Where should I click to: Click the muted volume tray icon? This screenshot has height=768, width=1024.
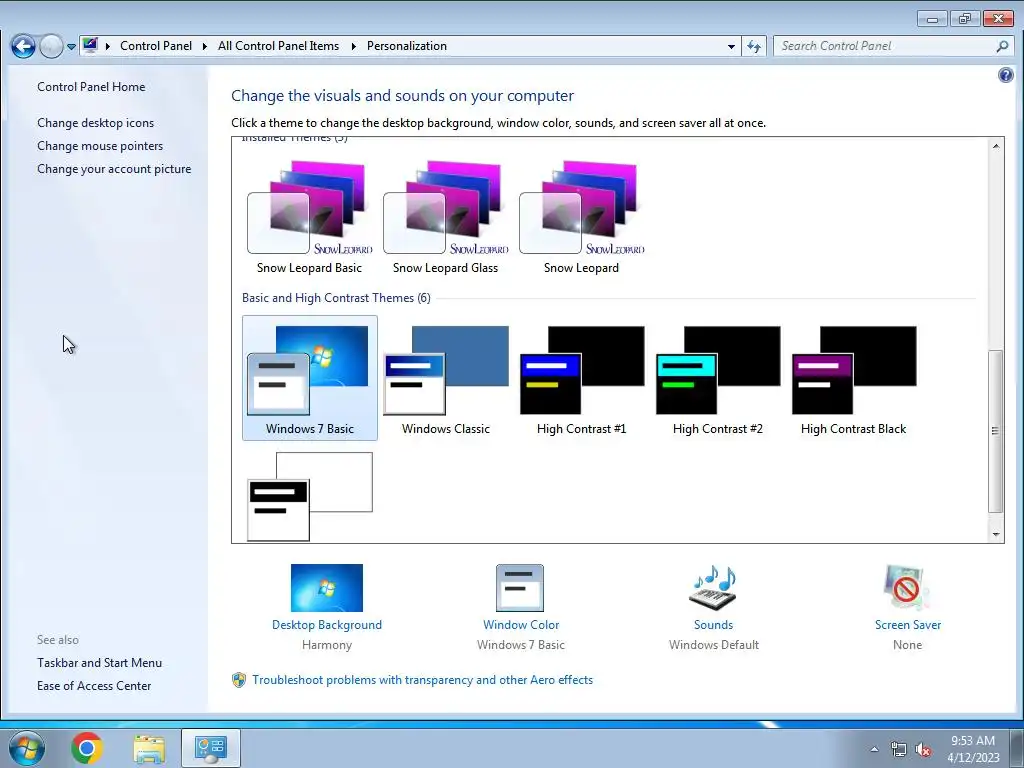pyautogui.click(x=923, y=749)
